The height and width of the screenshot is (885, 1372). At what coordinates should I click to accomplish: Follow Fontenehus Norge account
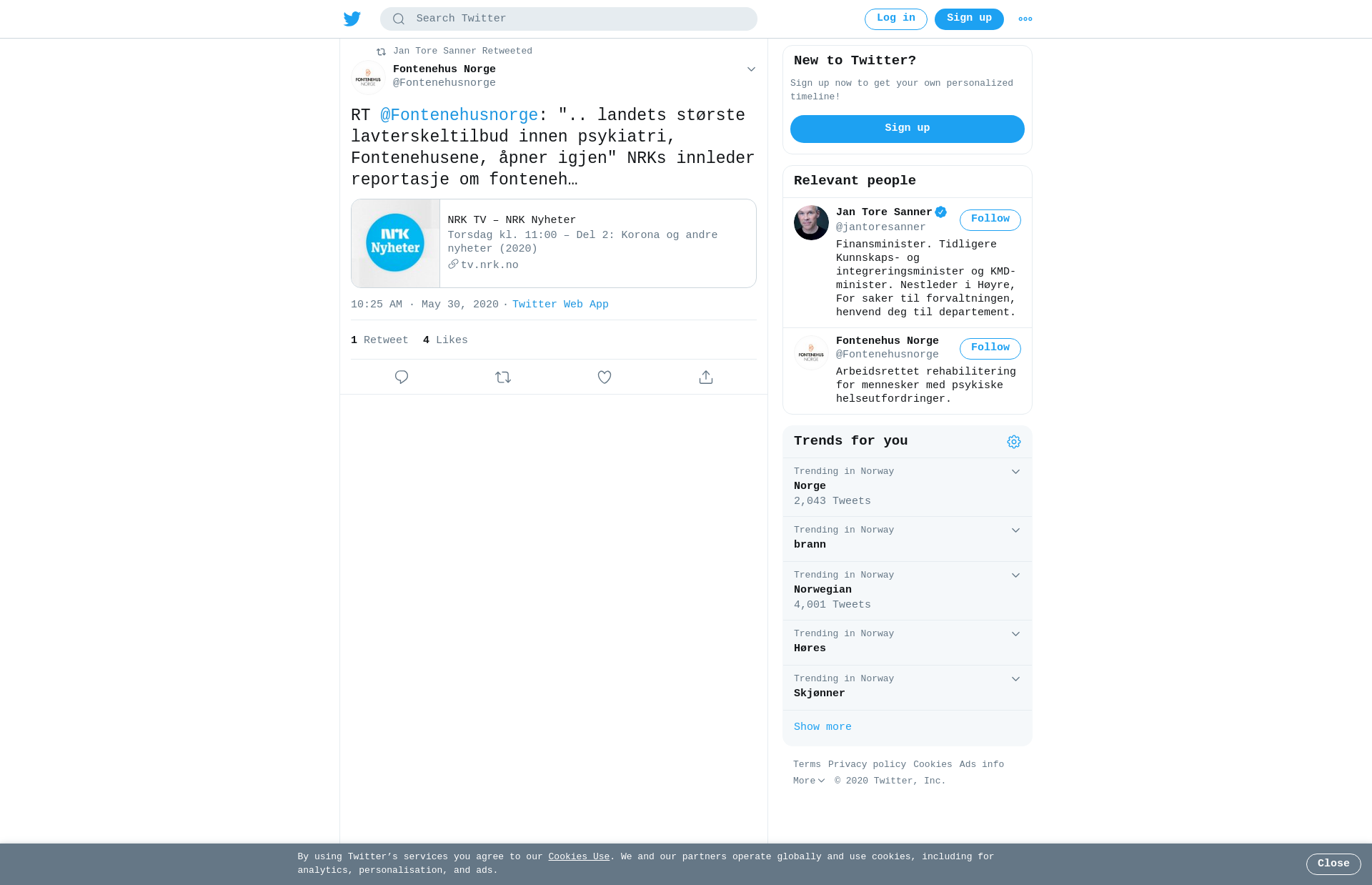pos(990,348)
